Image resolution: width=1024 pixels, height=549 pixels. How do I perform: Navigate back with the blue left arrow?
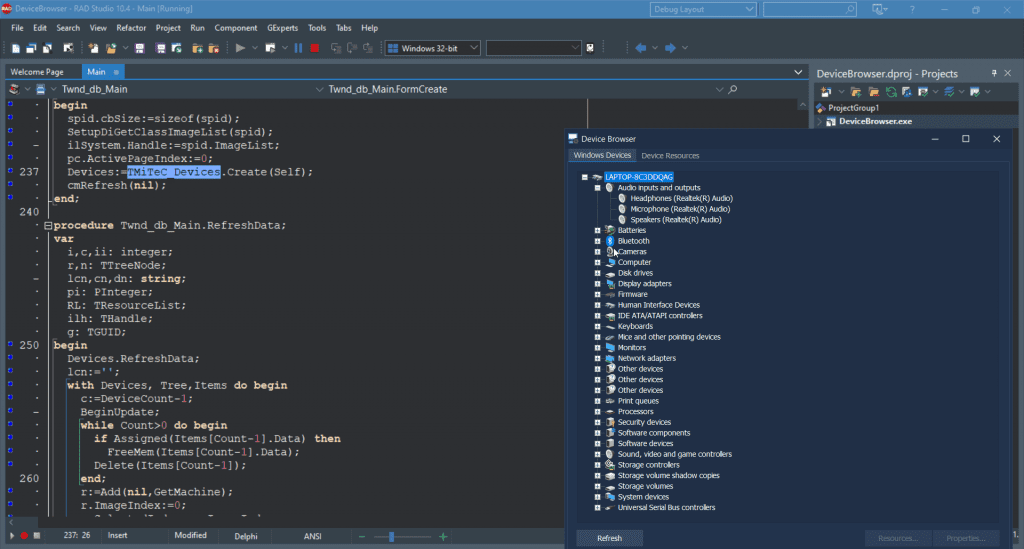point(641,48)
